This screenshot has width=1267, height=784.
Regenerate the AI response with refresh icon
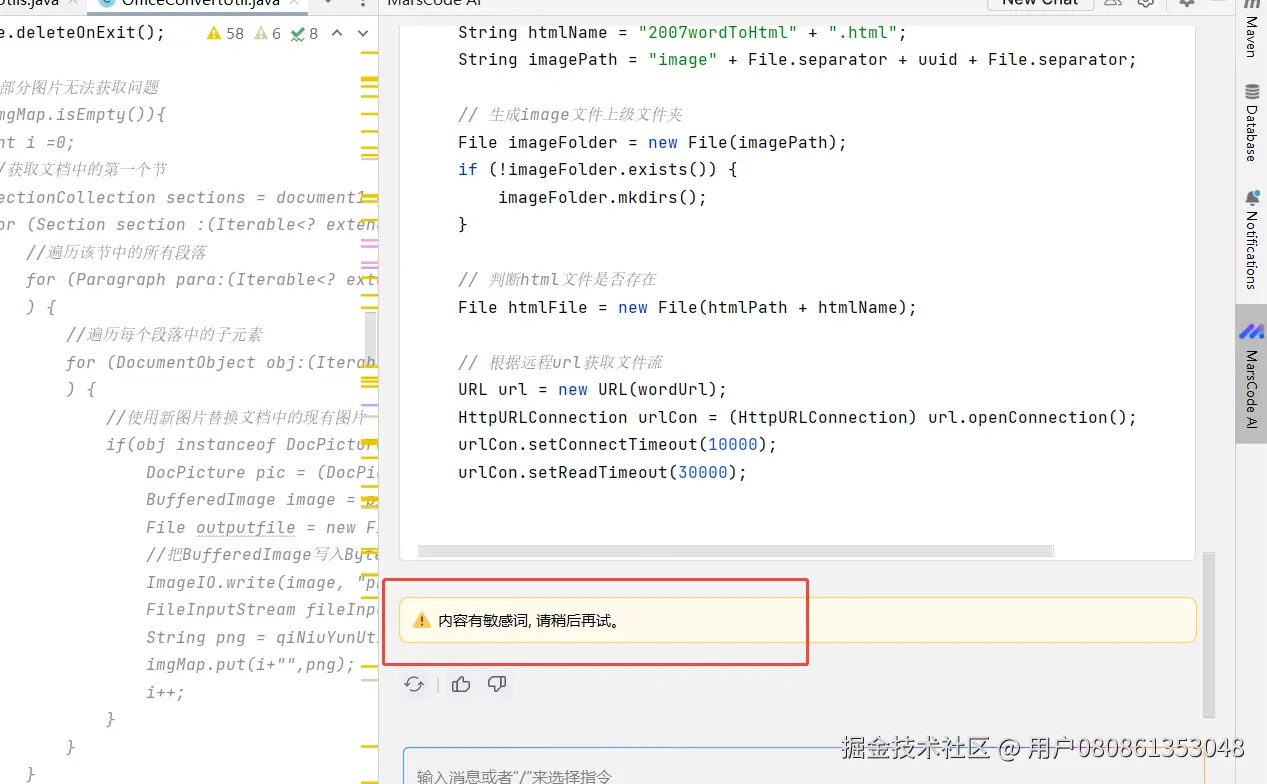tap(414, 684)
